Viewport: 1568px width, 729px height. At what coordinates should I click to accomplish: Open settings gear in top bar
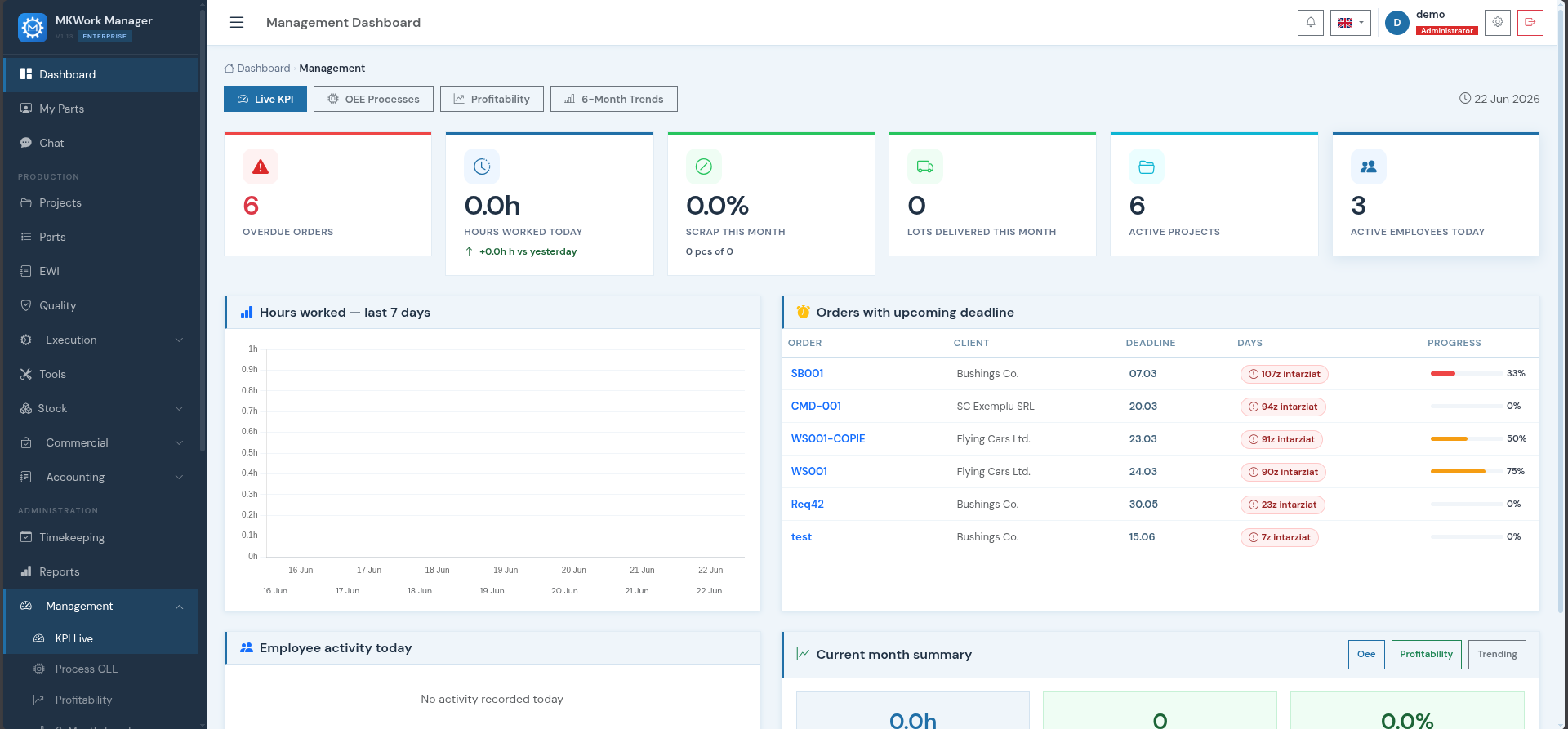click(1497, 23)
